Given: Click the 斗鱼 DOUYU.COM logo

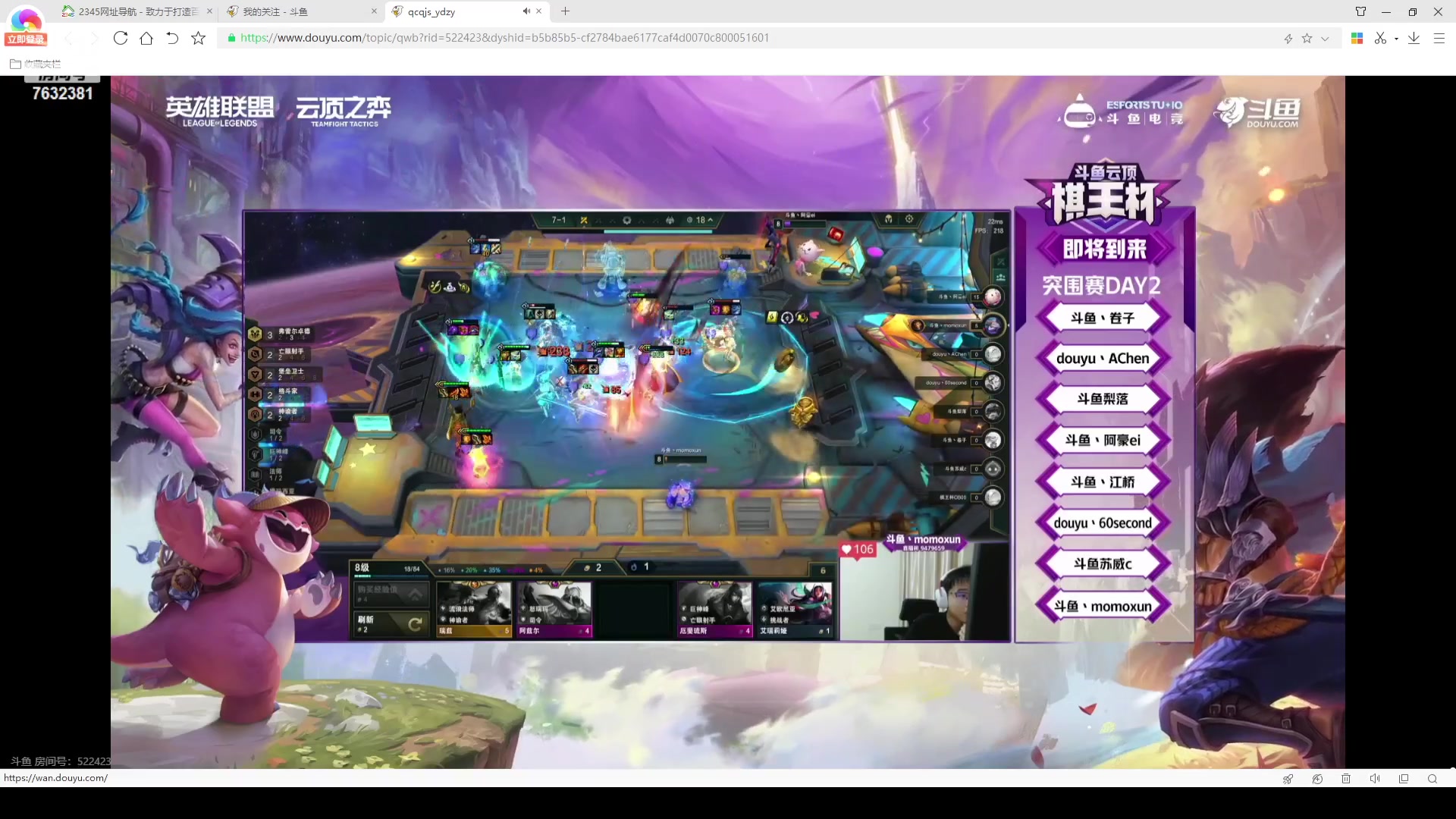Looking at the screenshot, I should (1257, 112).
